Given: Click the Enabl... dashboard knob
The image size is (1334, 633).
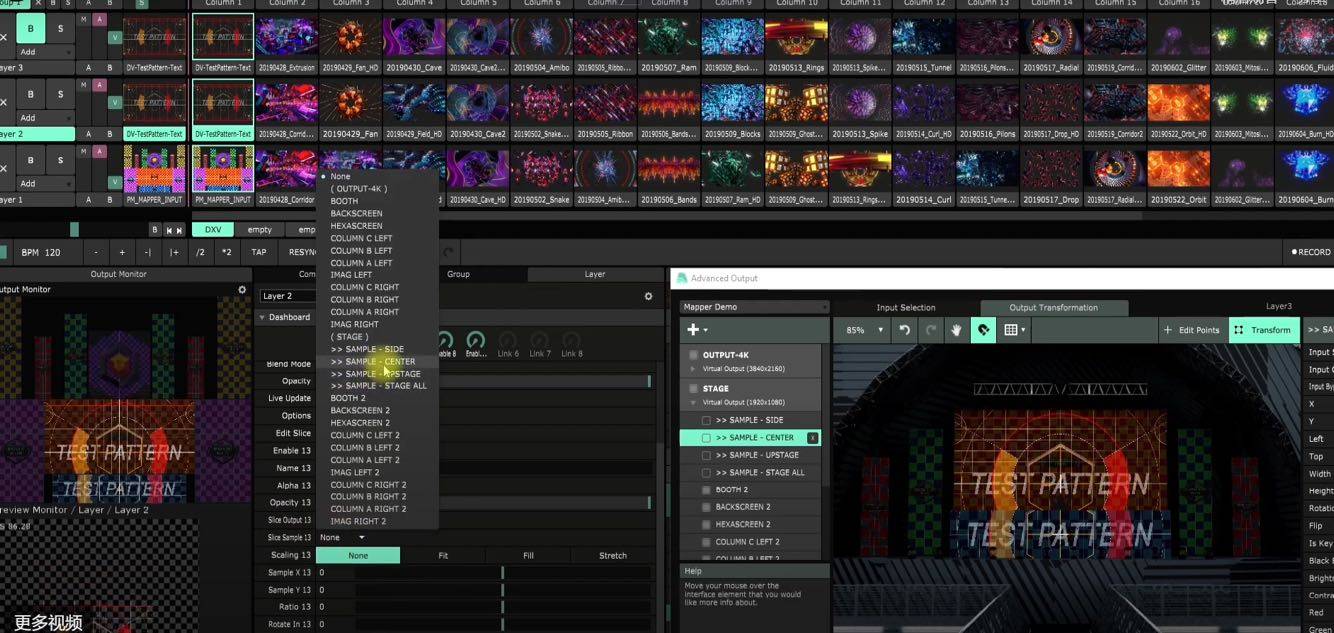Looking at the screenshot, I should 476,341.
